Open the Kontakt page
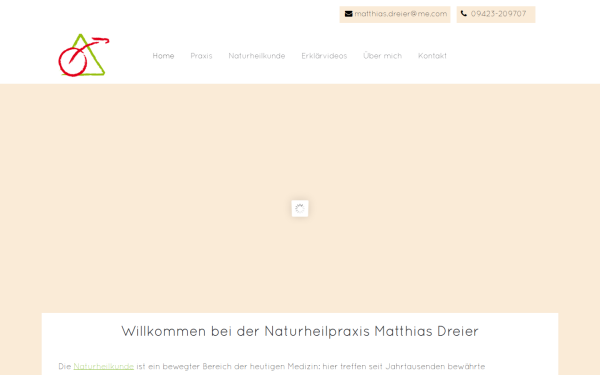Viewport: 600px width, 375px height. (432, 56)
